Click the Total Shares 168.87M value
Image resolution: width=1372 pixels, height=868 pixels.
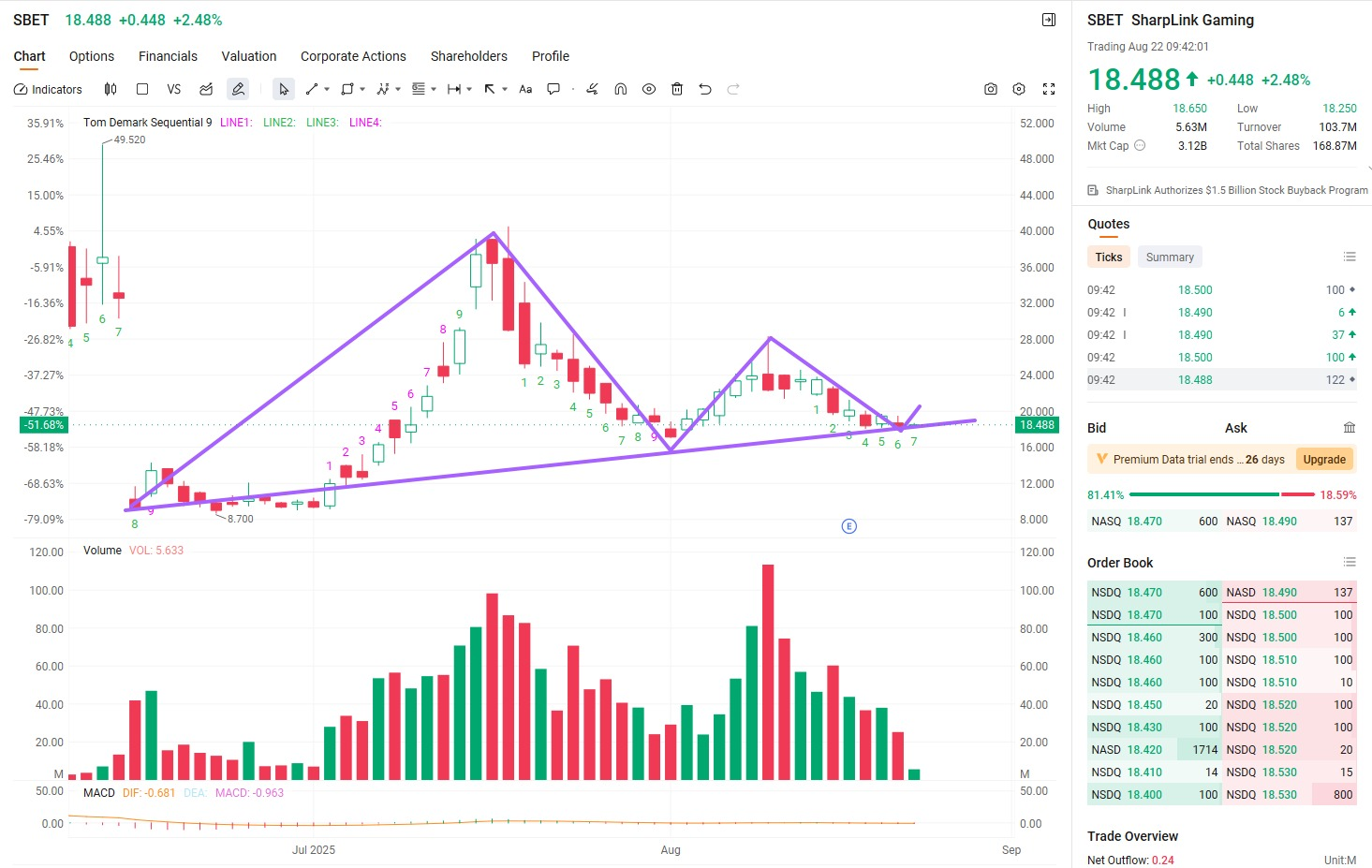1335,146
